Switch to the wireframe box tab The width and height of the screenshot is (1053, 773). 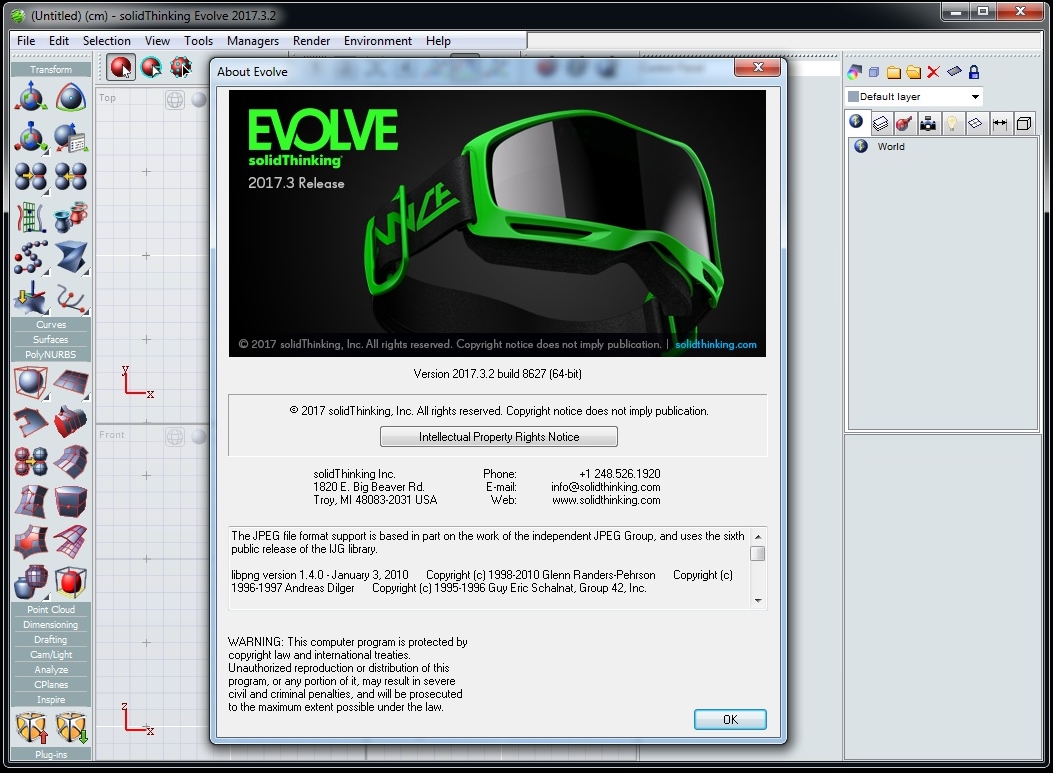[x=1024, y=124]
